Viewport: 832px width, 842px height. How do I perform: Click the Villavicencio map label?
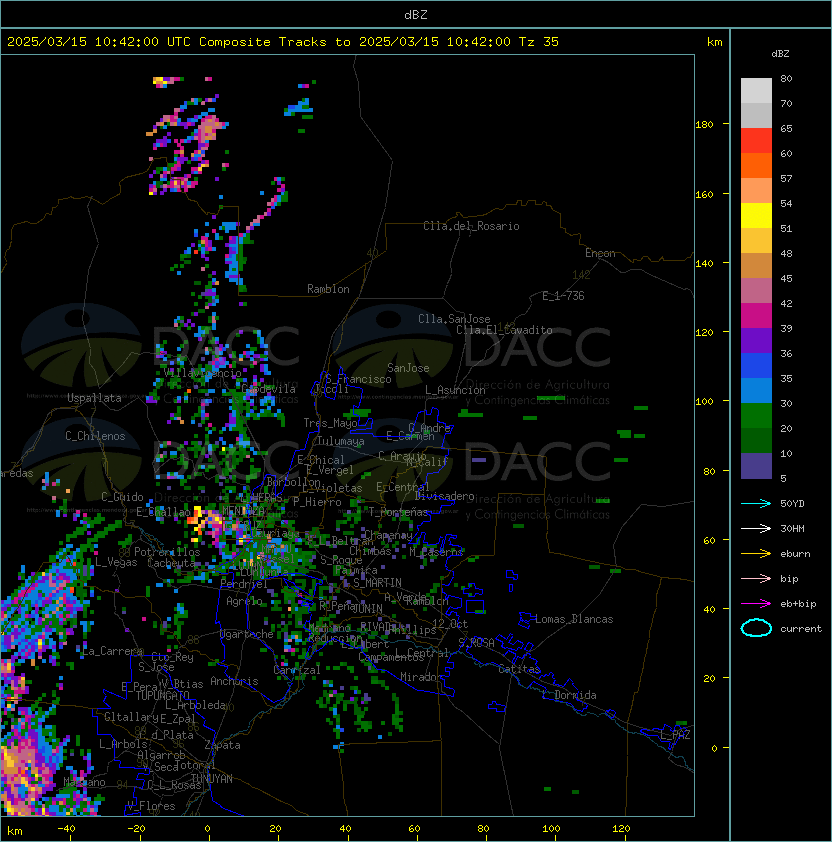[202, 373]
